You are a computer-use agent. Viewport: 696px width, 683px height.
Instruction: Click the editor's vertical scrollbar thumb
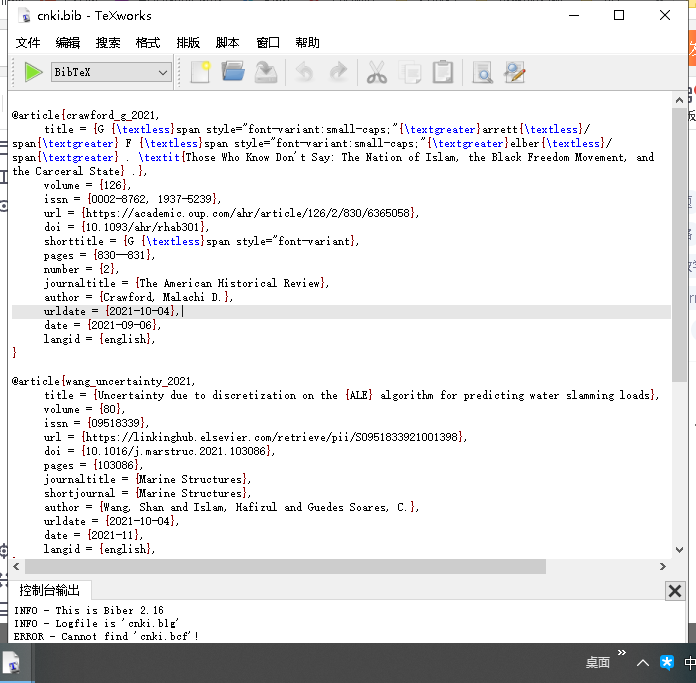pos(679,244)
